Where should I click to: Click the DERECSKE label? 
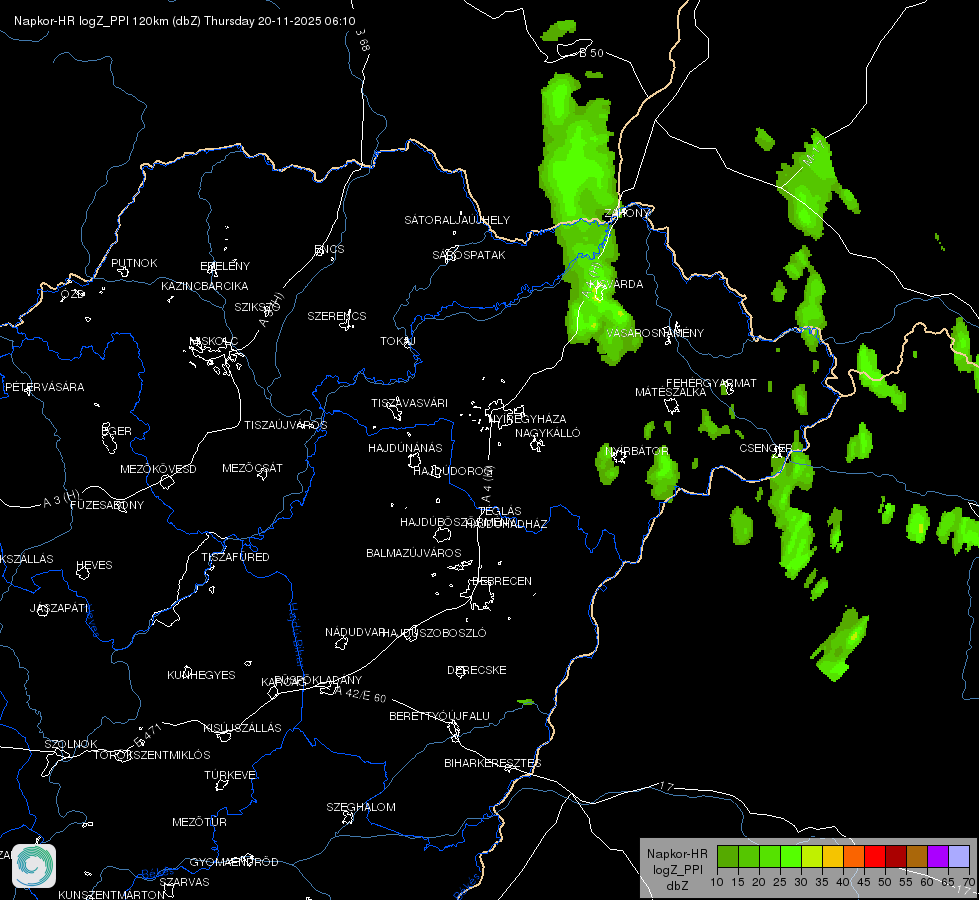(x=477, y=670)
